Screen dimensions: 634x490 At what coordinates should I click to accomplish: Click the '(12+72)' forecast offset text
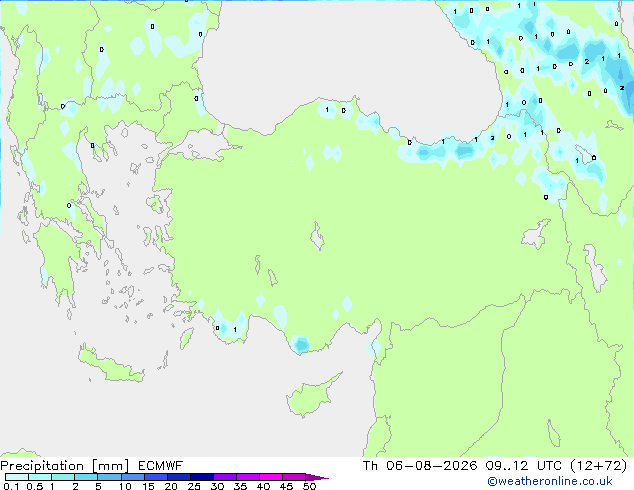pyautogui.click(x=599, y=466)
